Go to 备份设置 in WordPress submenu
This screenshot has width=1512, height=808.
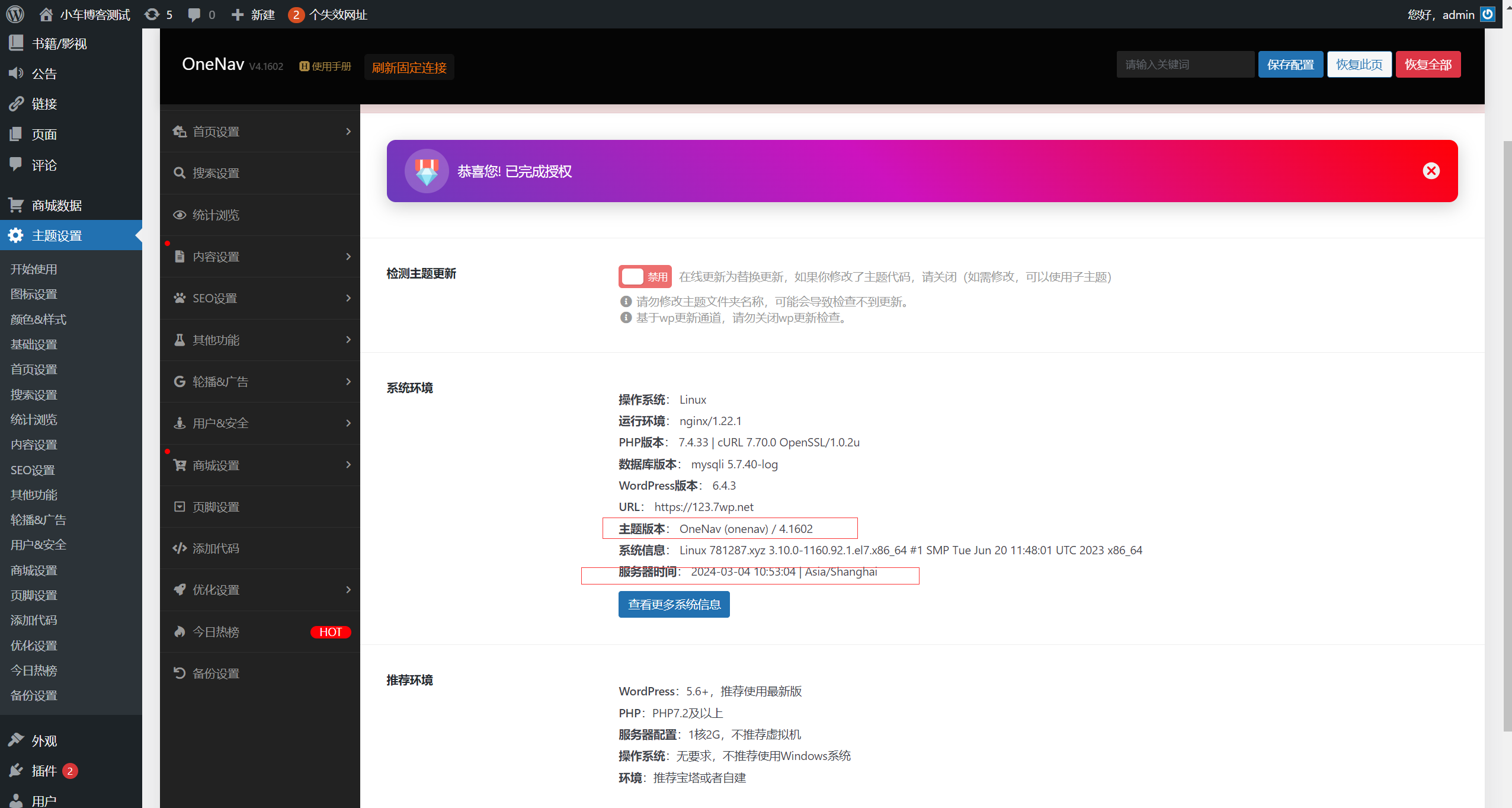pos(34,695)
